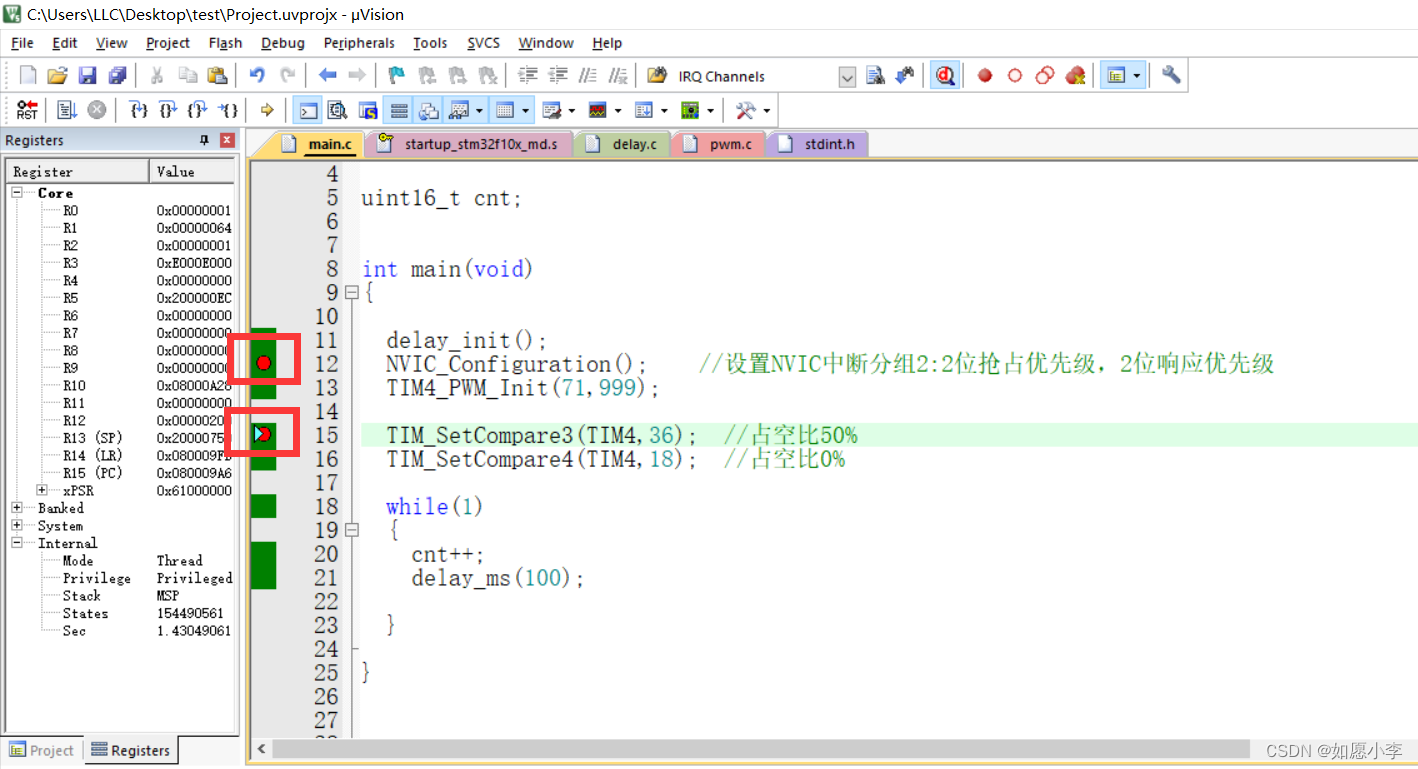Open Configuration with the wrench icon
Viewport: 1418px width, 769px height.
click(1171, 75)
